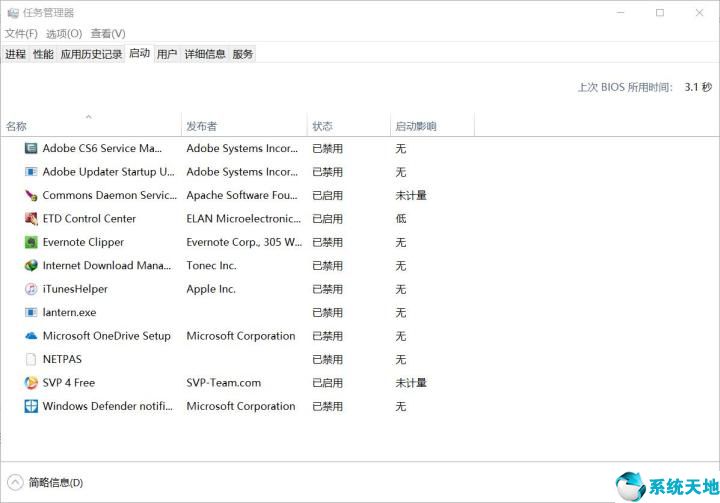720x503 pixels.
Task: Click Microsoft Corporation publisher in OneDrive row
Action: [x=241, y=336]
